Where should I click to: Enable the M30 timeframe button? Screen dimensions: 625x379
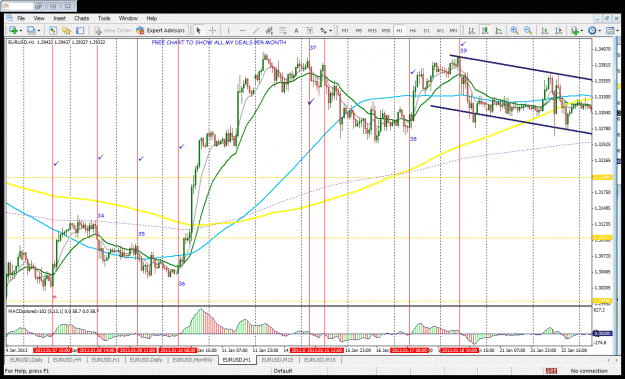click(386, 30)
